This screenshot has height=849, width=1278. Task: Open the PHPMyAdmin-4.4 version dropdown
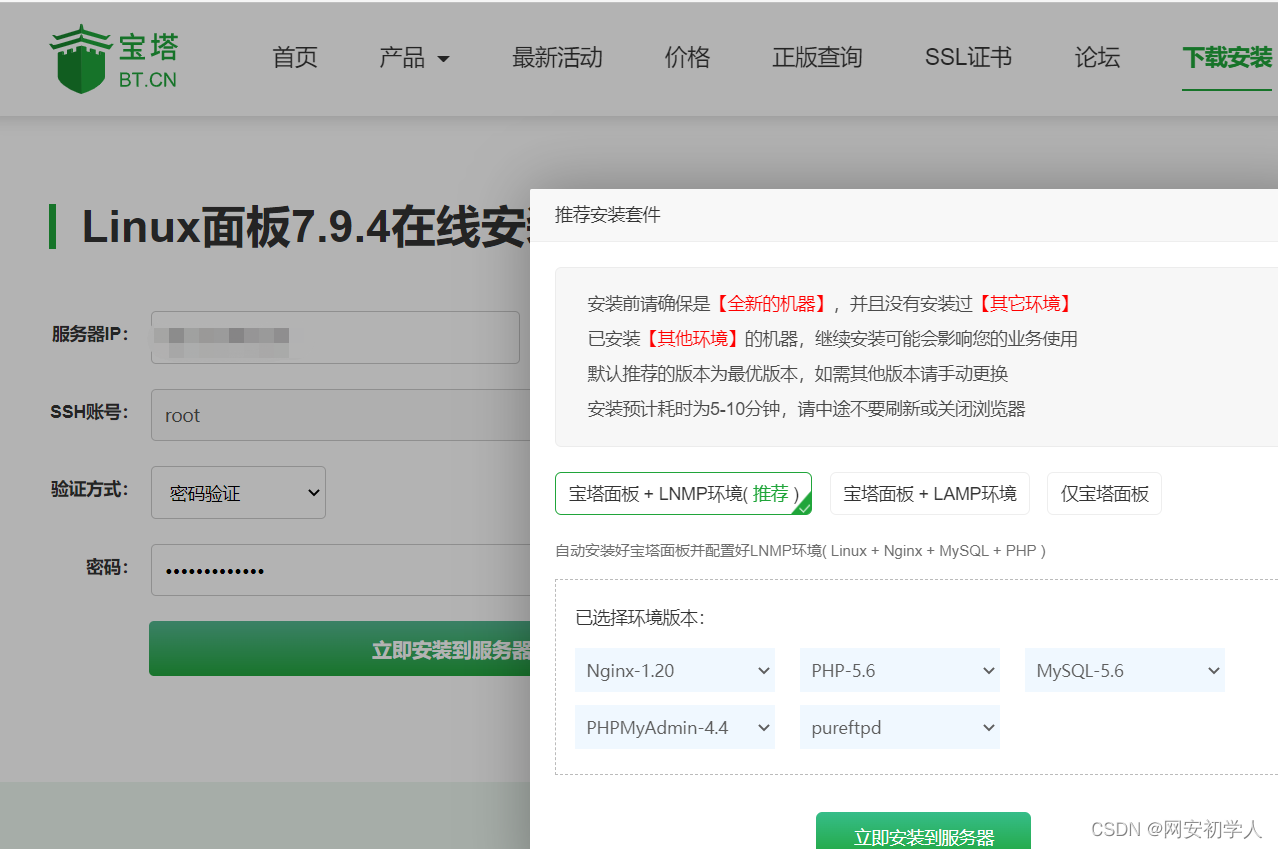coord(675,727)
